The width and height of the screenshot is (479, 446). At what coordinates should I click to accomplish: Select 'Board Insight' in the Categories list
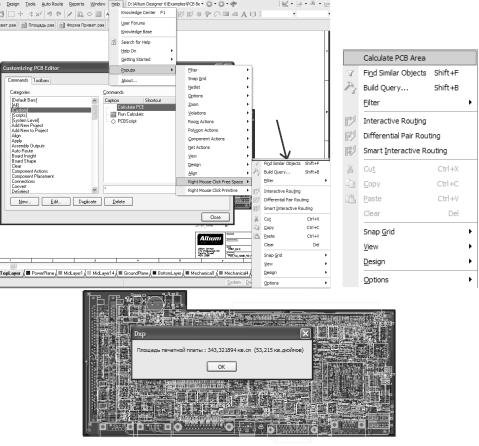(x=24, y=156)
